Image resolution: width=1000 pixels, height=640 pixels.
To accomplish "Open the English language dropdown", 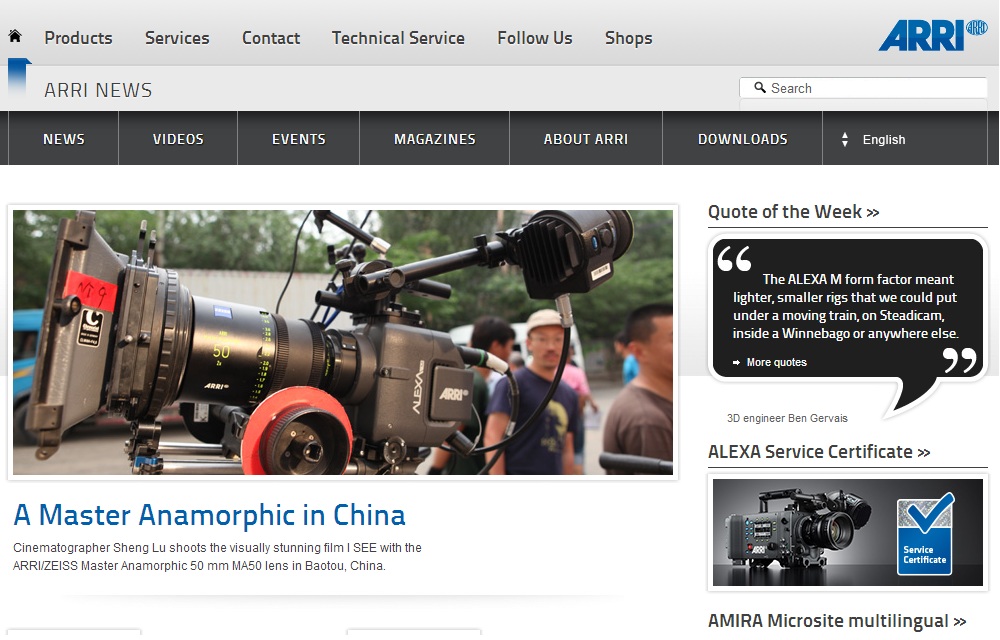I will (884, 140).
